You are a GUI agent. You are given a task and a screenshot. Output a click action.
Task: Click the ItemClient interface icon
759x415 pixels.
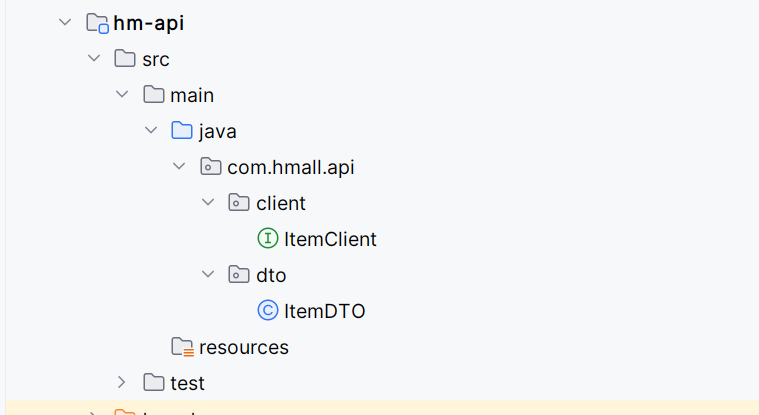(x=267, y=239)
